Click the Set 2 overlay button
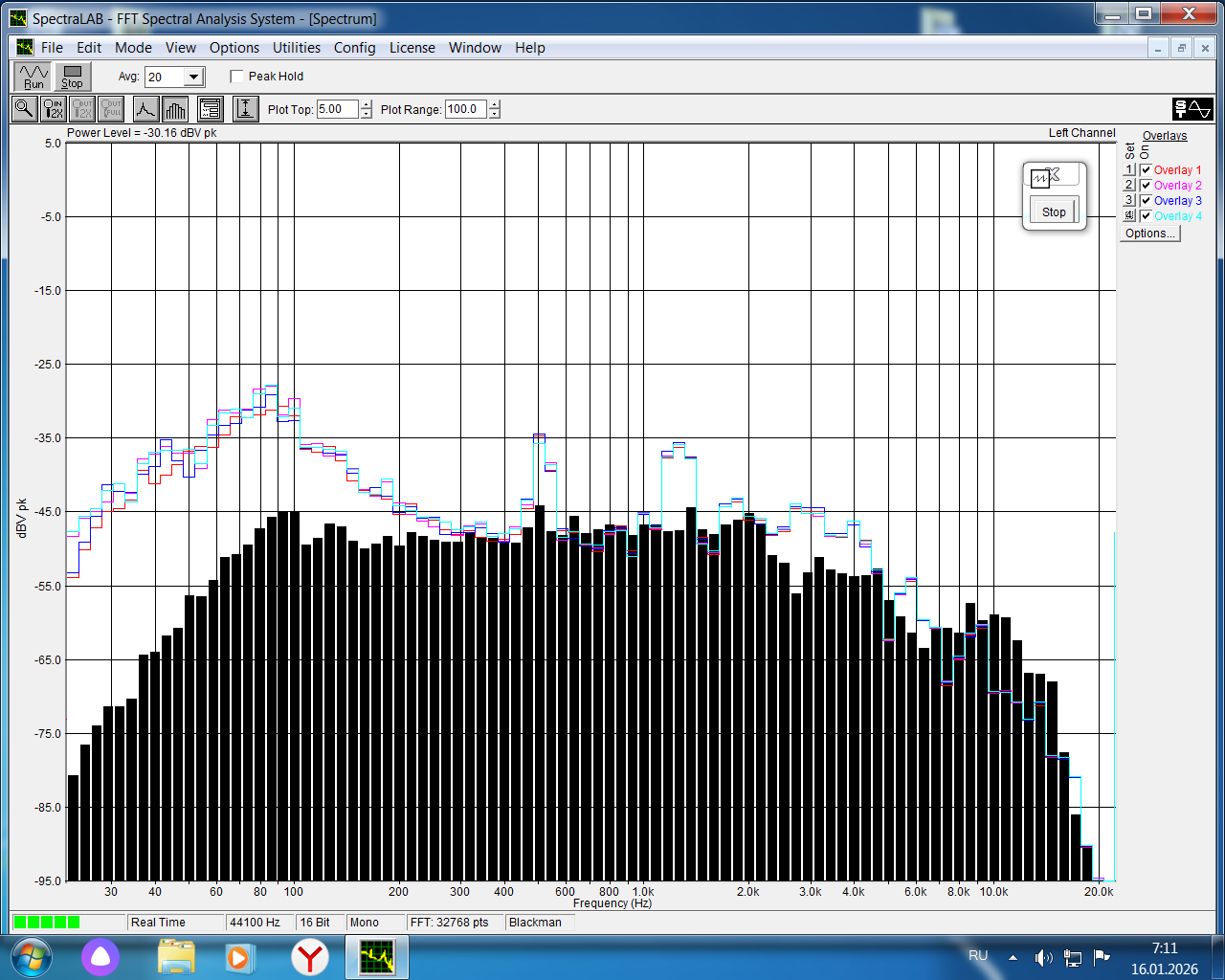Viewport: 1225px width, 980px height. (1129, 186)
